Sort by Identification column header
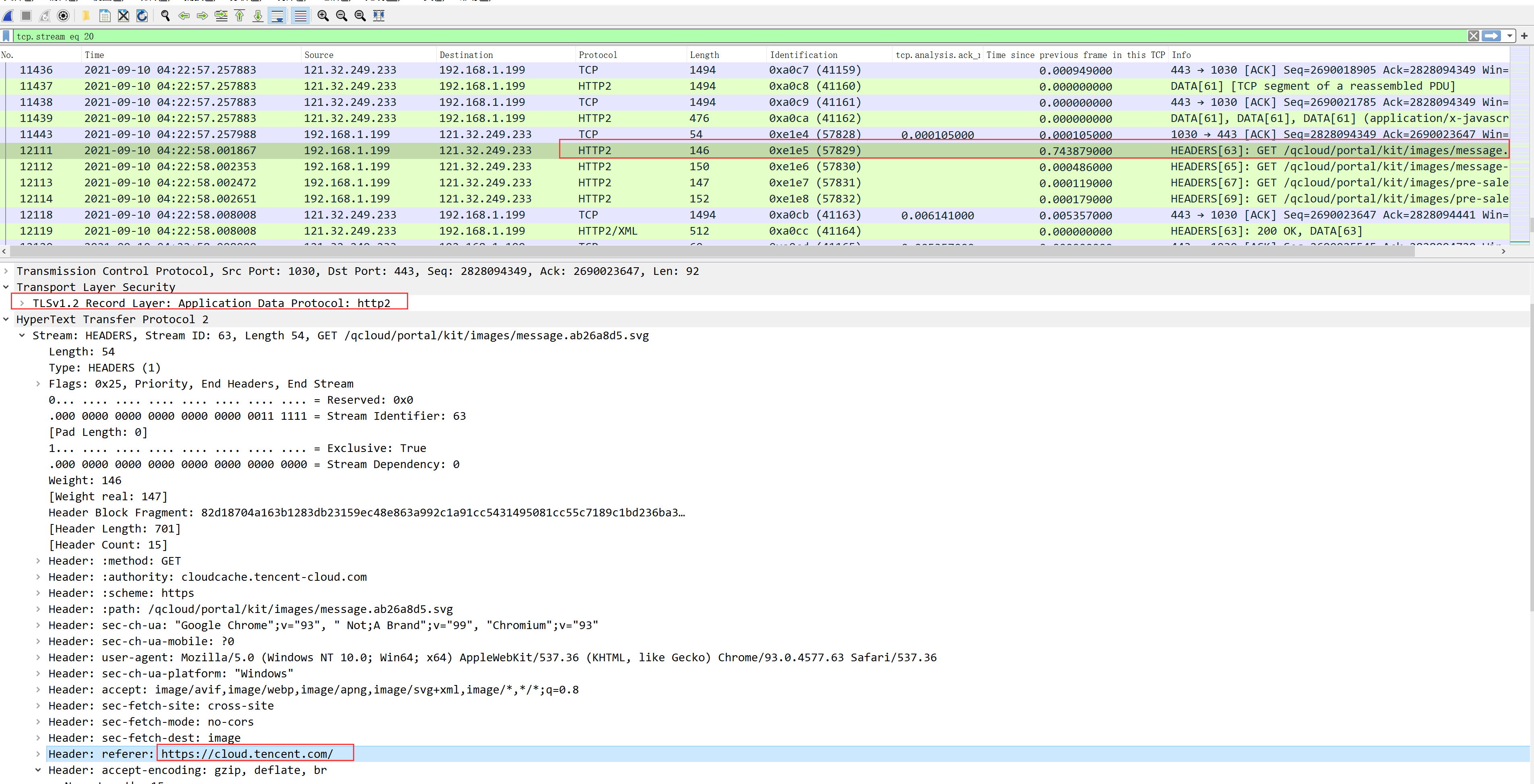The image size is (1534, 784). pos(829,55)
